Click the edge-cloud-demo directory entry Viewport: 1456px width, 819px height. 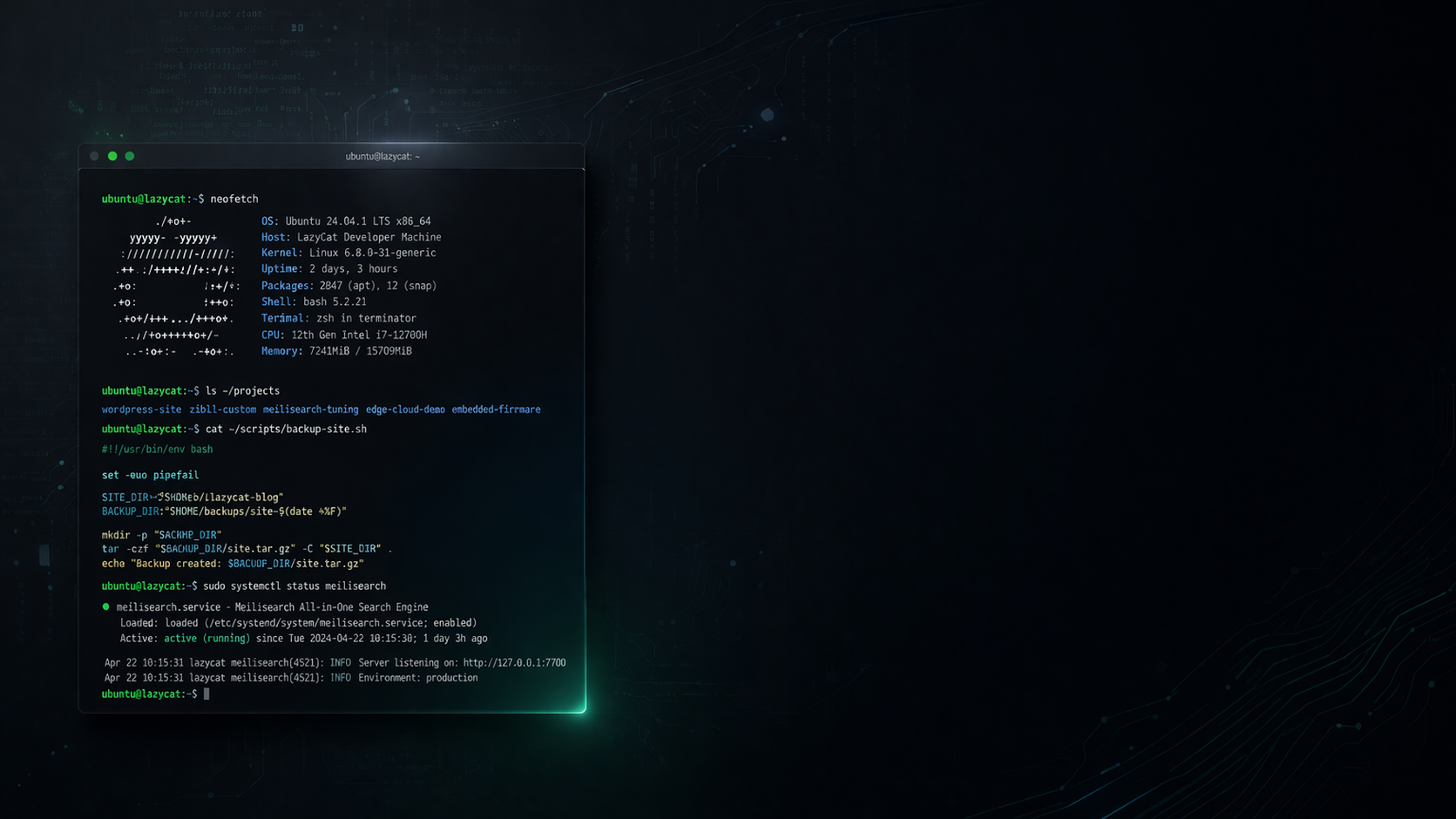[x=405, y=409]
